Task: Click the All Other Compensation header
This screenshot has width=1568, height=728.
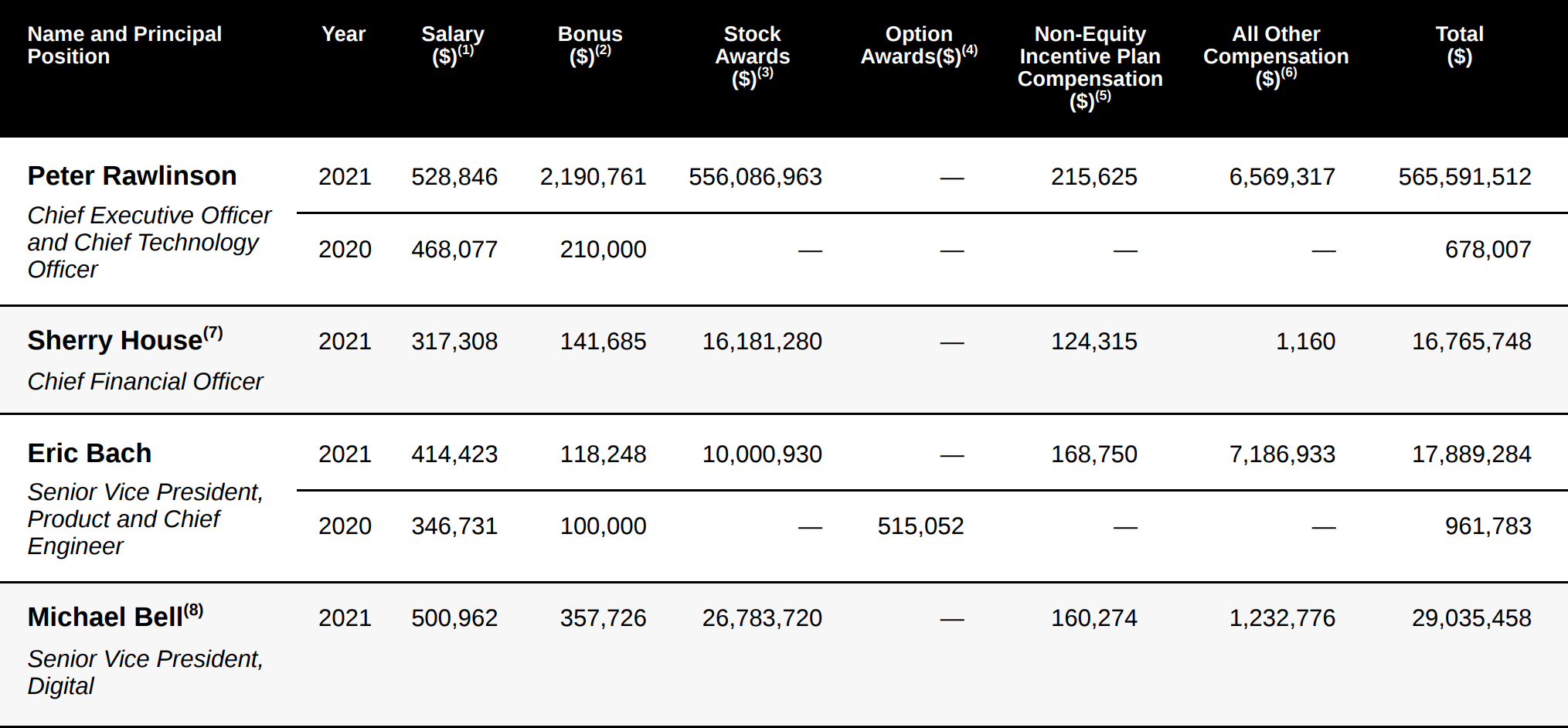Action: tap(1276, 56)
